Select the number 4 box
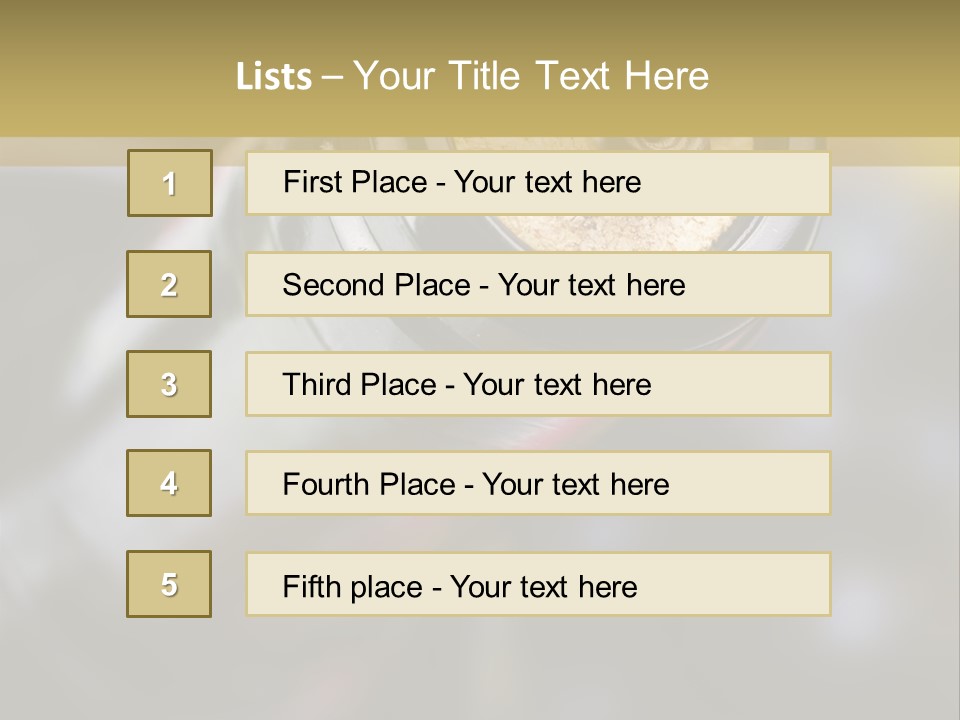Viewport: 960px width, 720px height. click(x=169, y=483)
